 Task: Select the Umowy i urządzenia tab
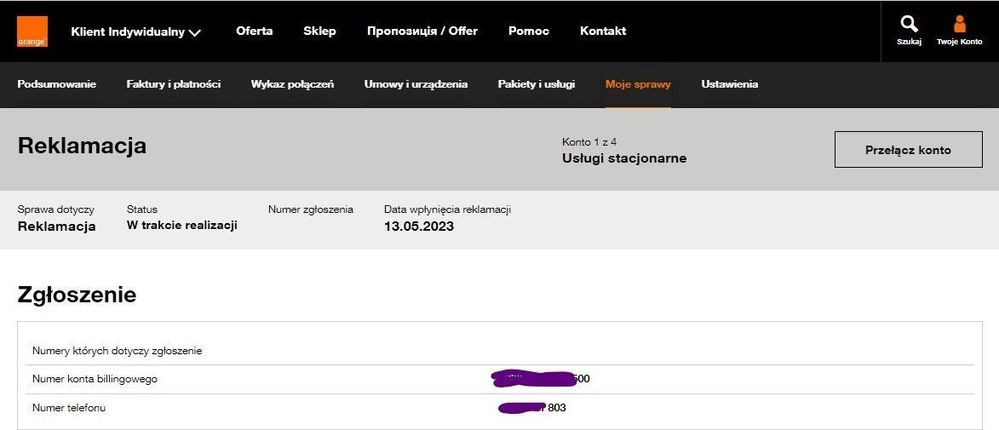(x=415, y=84)
